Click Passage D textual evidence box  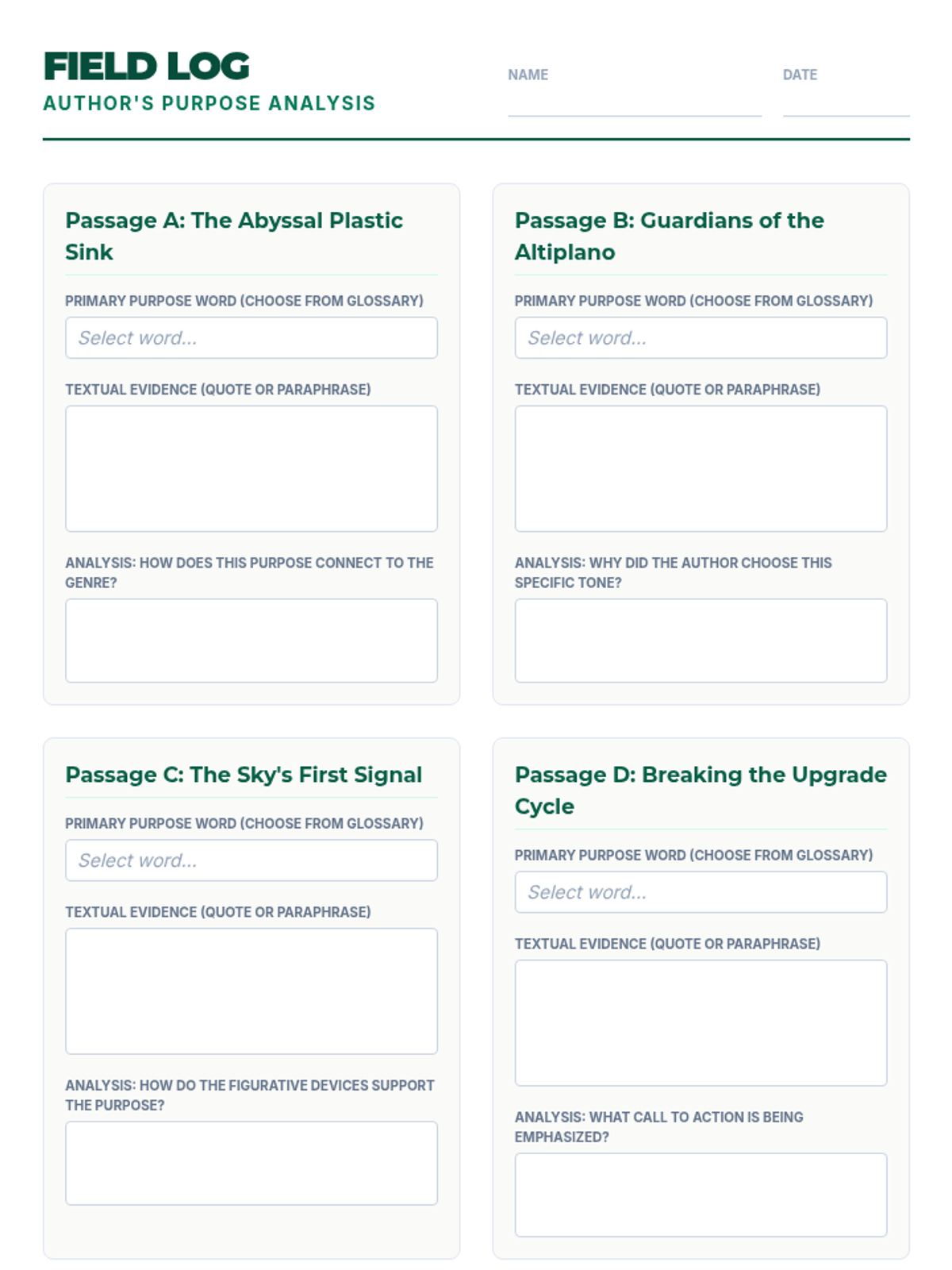click(x=701, y=1022)
